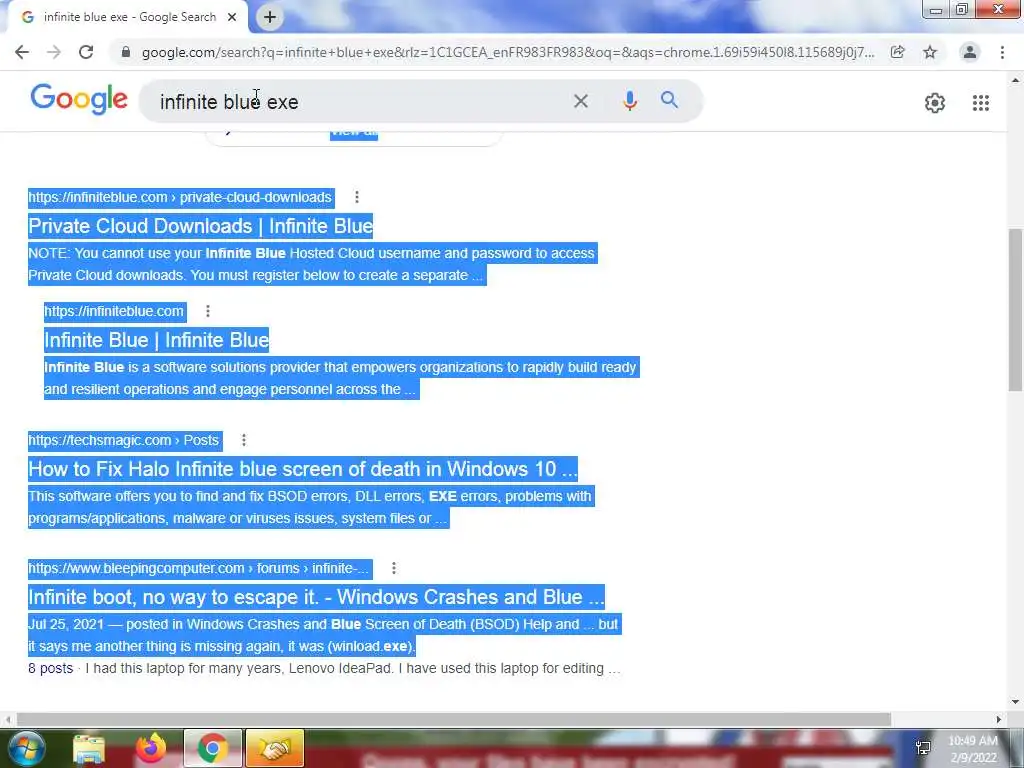Start voice search with the microphone
This screenshot has width=1024, height=768.
point(630,101)
